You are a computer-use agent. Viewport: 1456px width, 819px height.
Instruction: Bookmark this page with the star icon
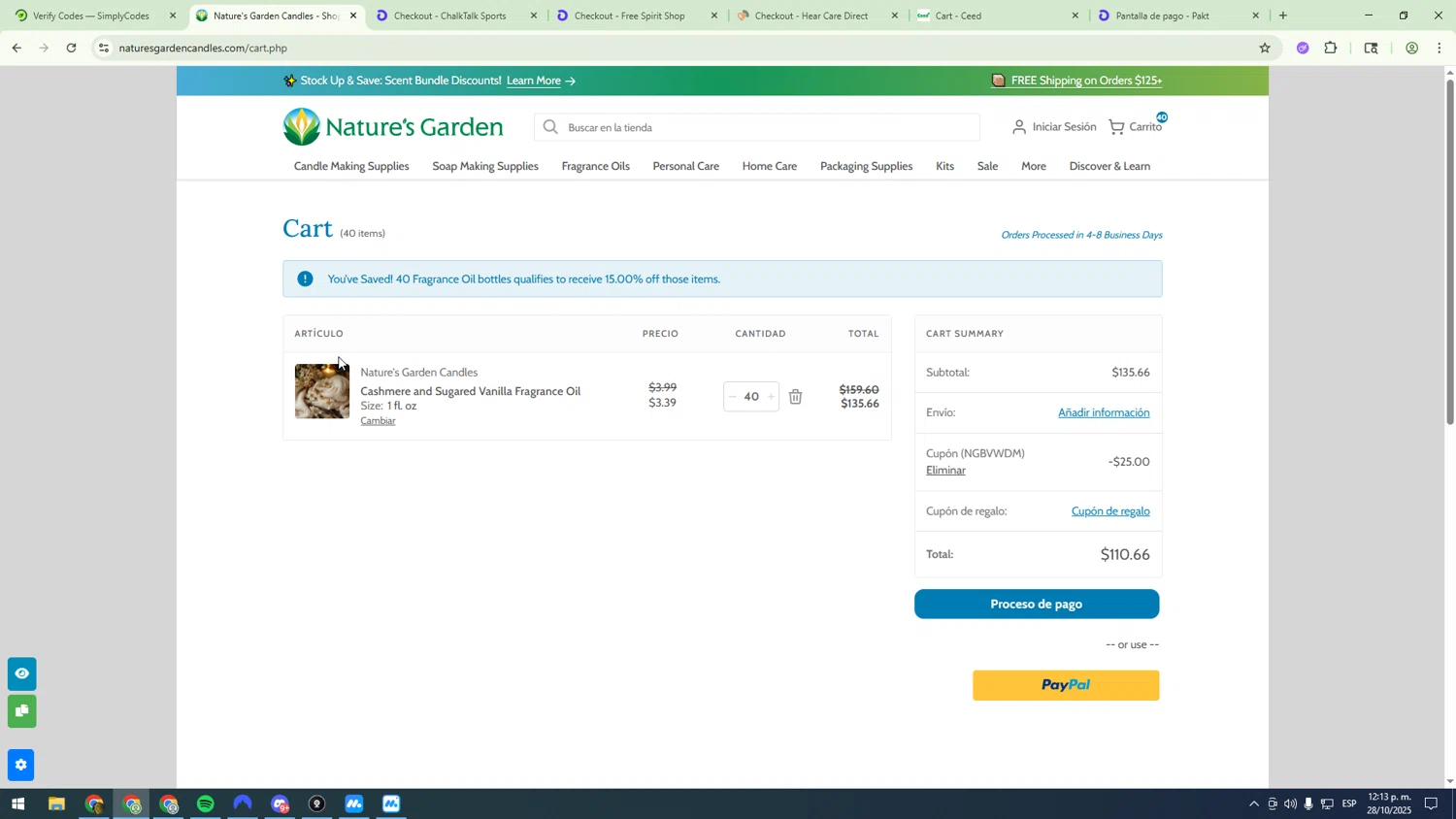tap(1264, 48)
